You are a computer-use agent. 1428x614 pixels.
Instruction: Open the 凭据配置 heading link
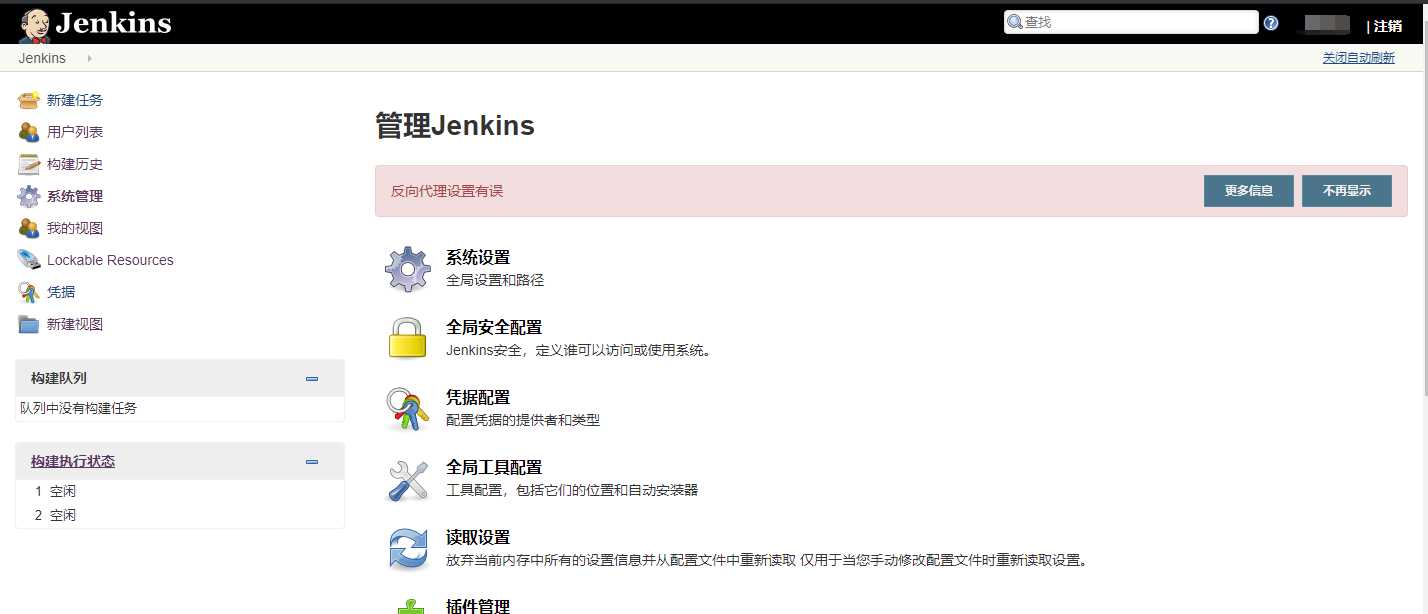pyautogui.click(x=478, y=397)
